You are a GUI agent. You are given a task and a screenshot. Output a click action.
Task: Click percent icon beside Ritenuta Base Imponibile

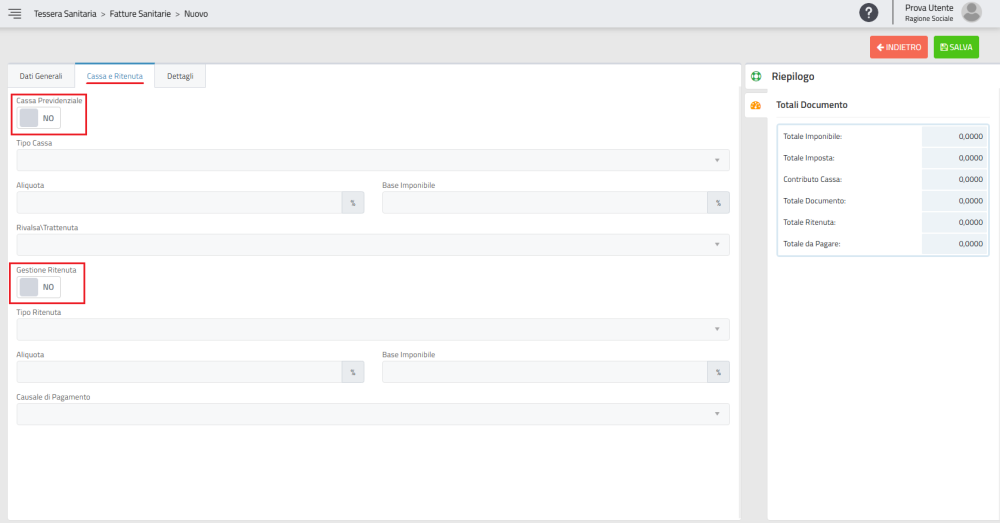718,372
